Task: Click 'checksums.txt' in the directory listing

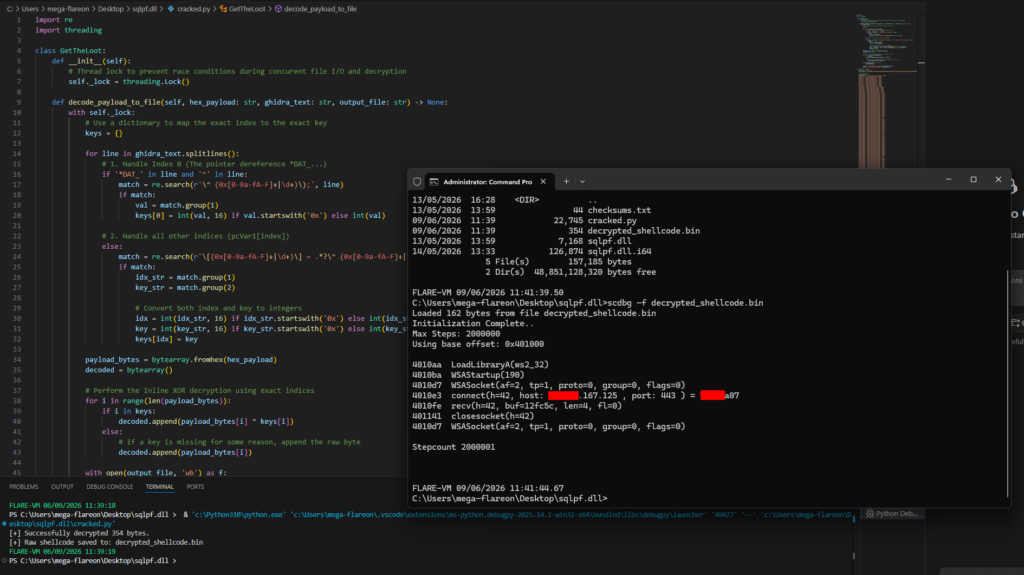Action: pyautogui.click(x=619, y=210)
